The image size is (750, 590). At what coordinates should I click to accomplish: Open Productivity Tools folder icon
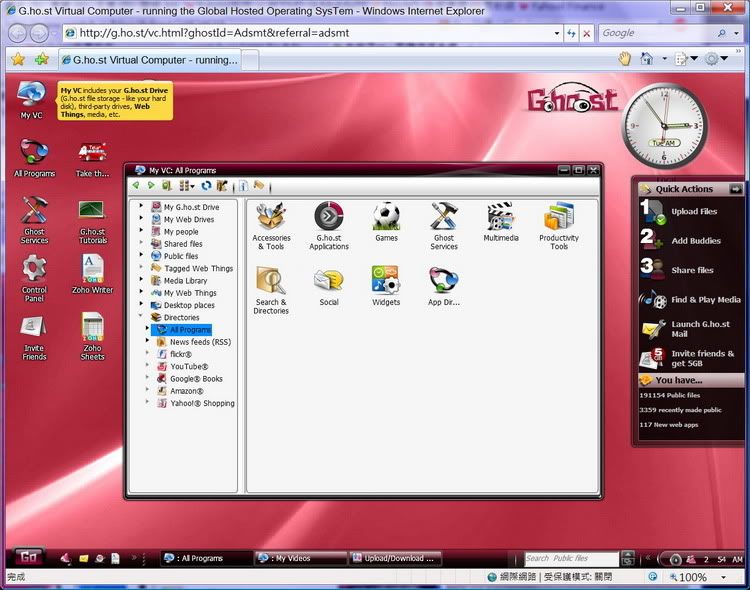(559, 226)
